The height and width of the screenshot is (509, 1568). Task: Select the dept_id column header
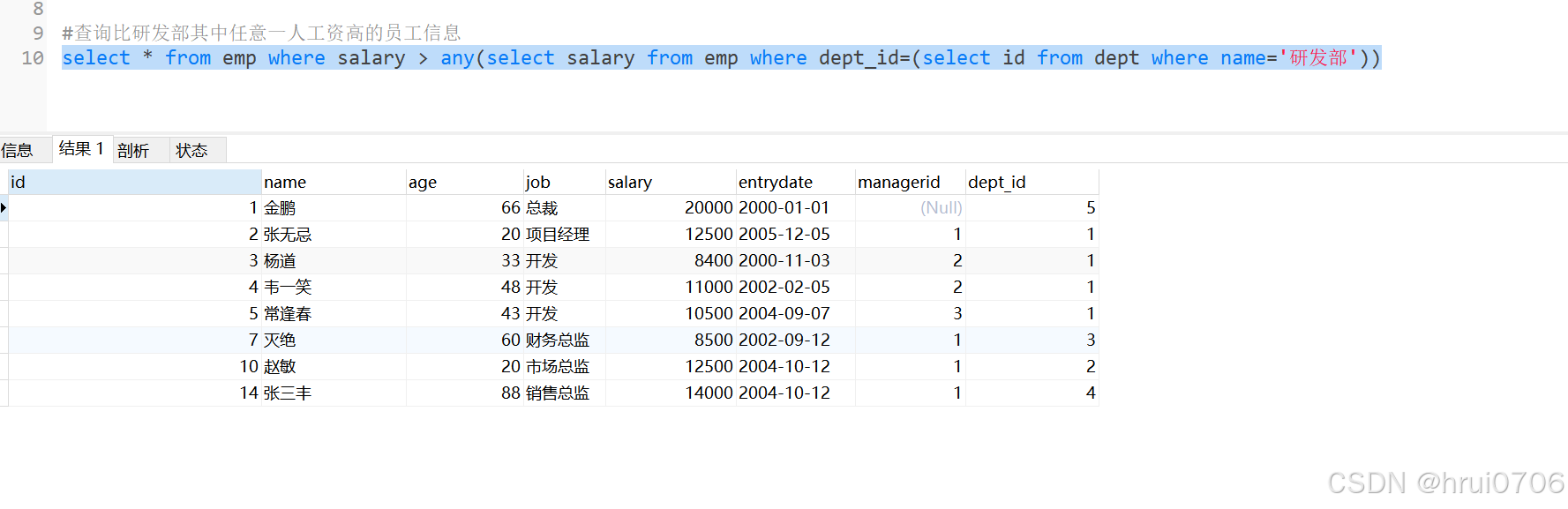[1032, 182]
